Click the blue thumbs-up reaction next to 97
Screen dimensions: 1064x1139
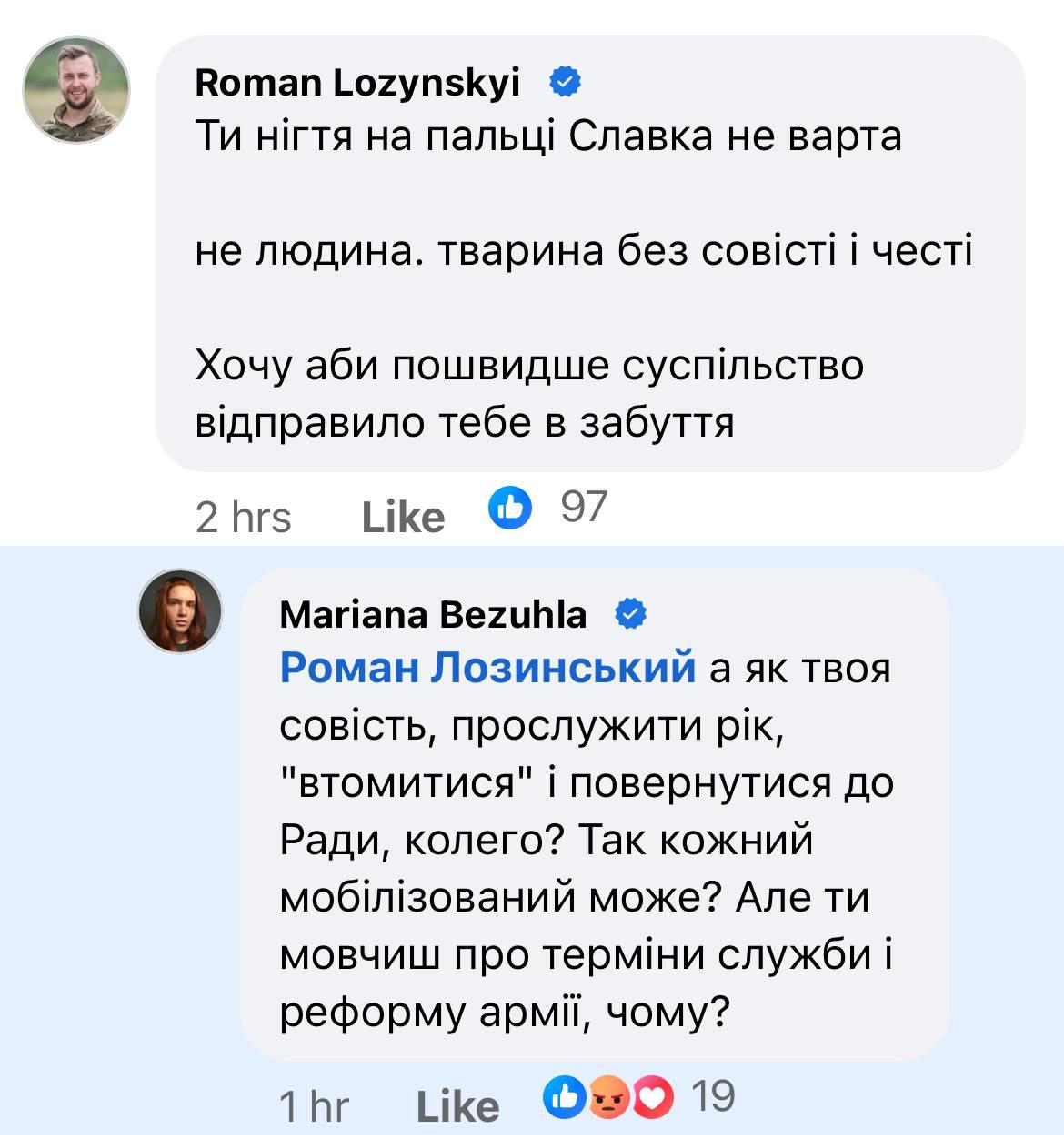510,508
